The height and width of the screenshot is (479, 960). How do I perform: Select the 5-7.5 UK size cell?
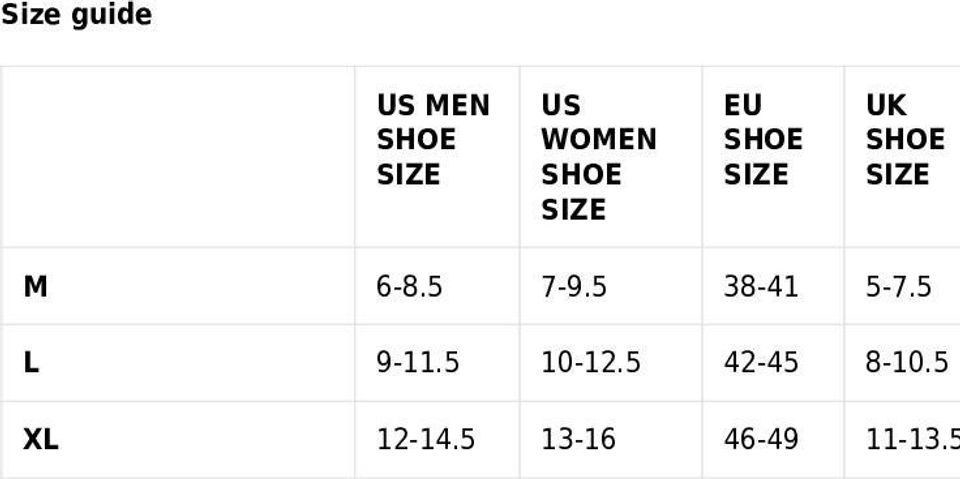coord(898,287)
